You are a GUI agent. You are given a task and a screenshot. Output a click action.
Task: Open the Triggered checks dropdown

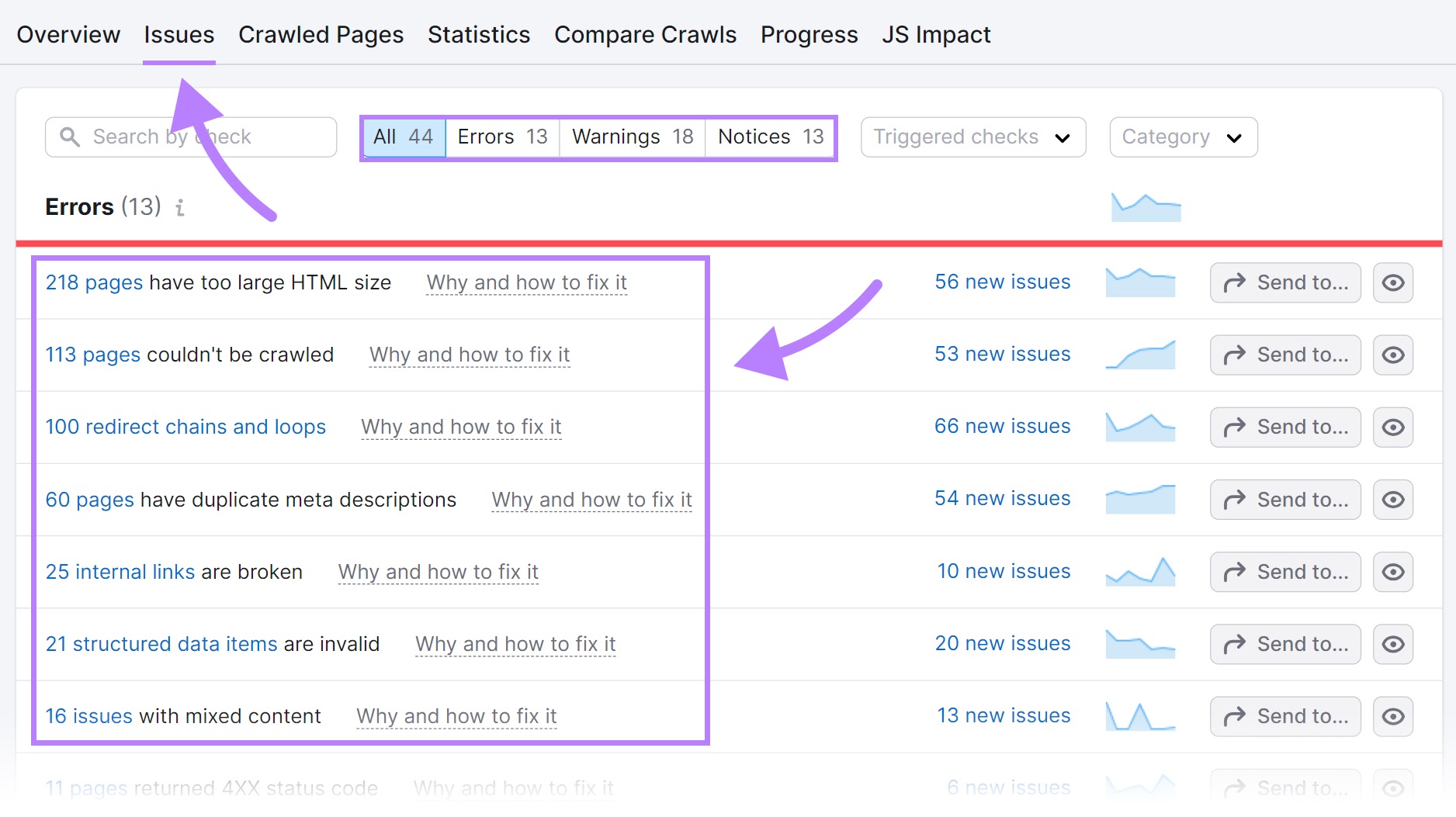coord(972,137)
